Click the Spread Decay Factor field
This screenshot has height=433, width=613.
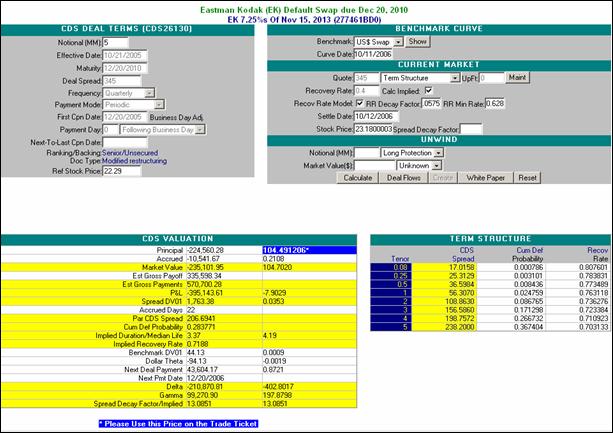[x=471, y=129]
